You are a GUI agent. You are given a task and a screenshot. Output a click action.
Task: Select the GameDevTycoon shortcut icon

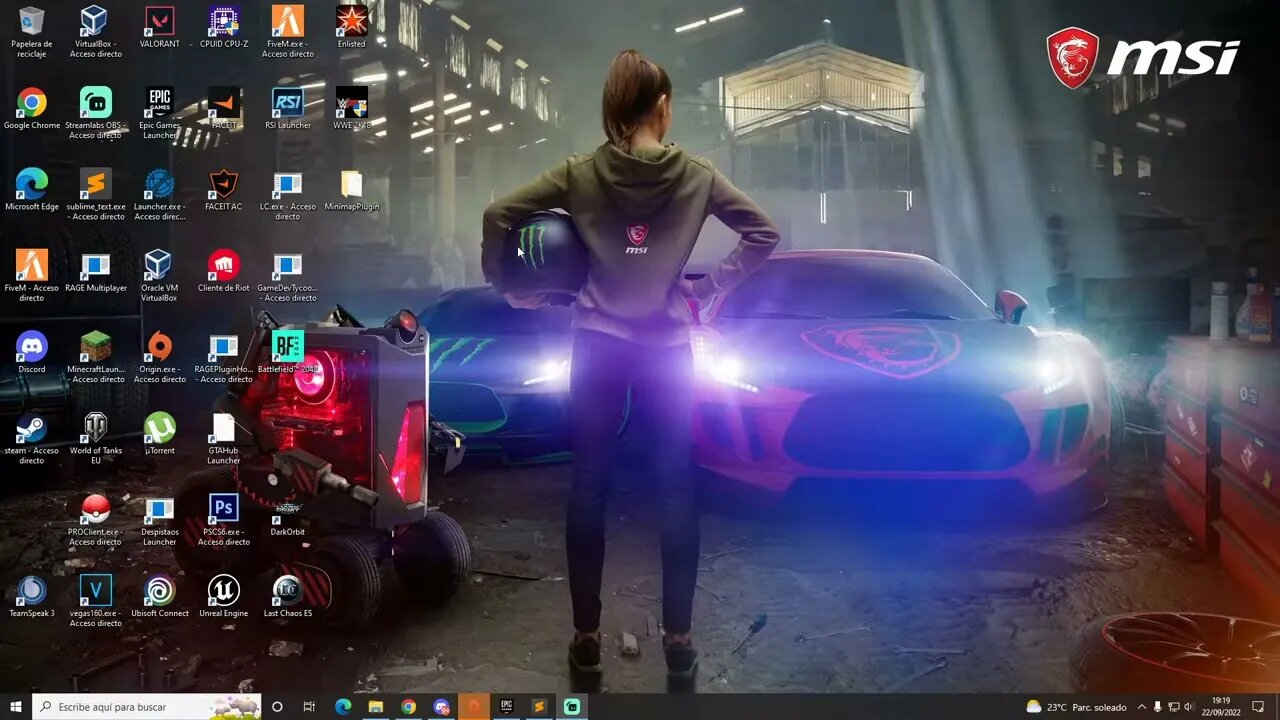tap(288, 275)
